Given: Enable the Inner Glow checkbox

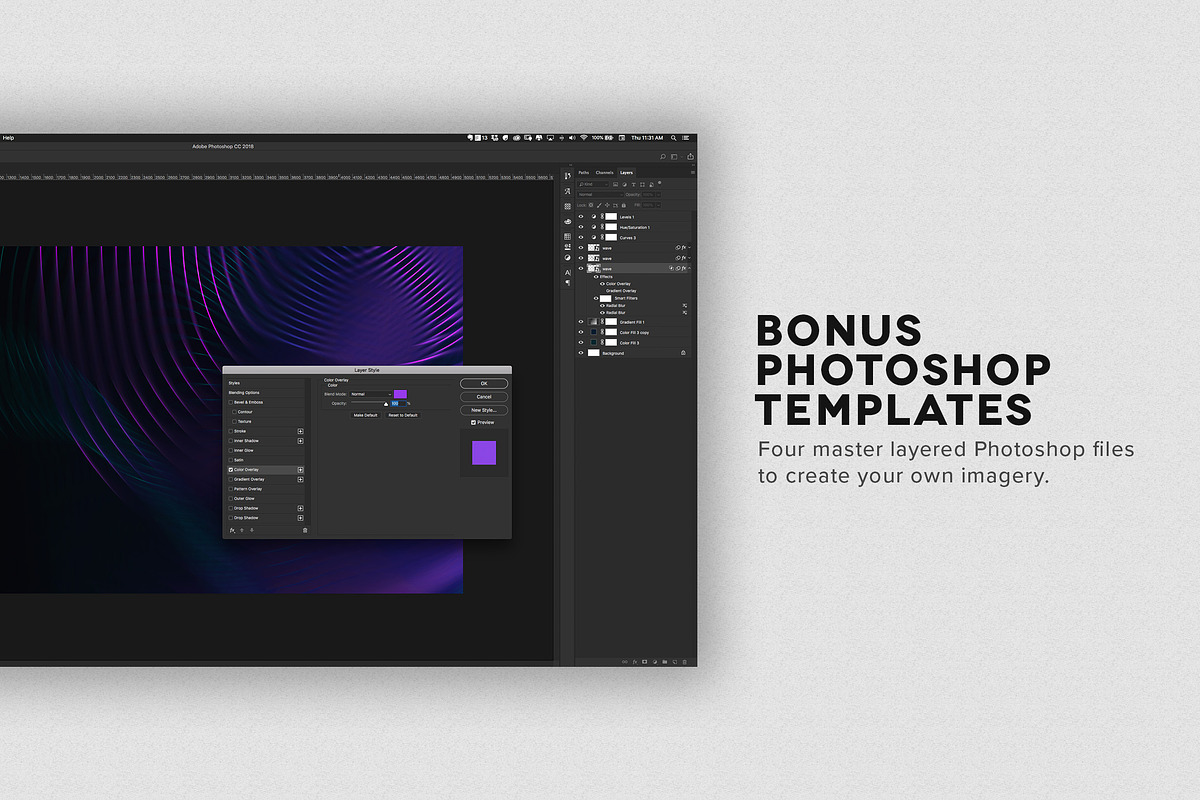Looking at the screenshot, I should [x=231, y=450].
